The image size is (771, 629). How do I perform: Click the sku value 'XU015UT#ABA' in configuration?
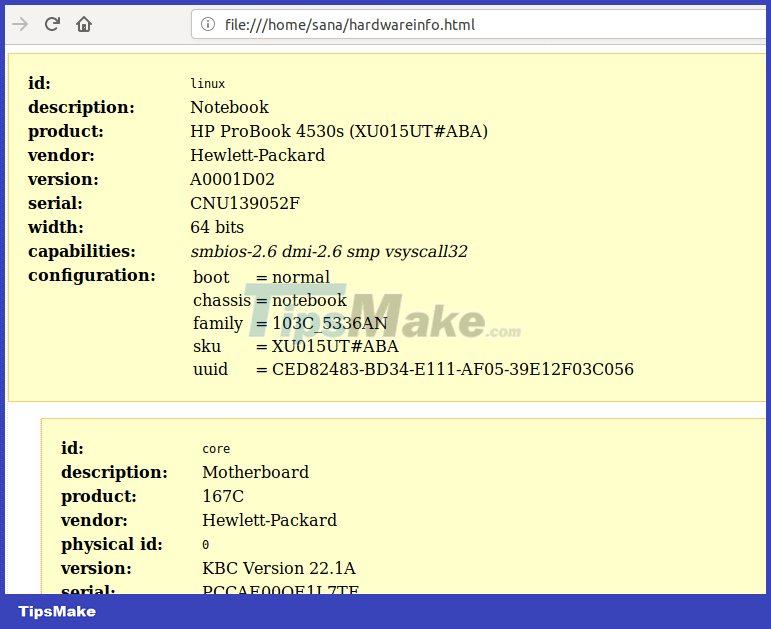335,347
